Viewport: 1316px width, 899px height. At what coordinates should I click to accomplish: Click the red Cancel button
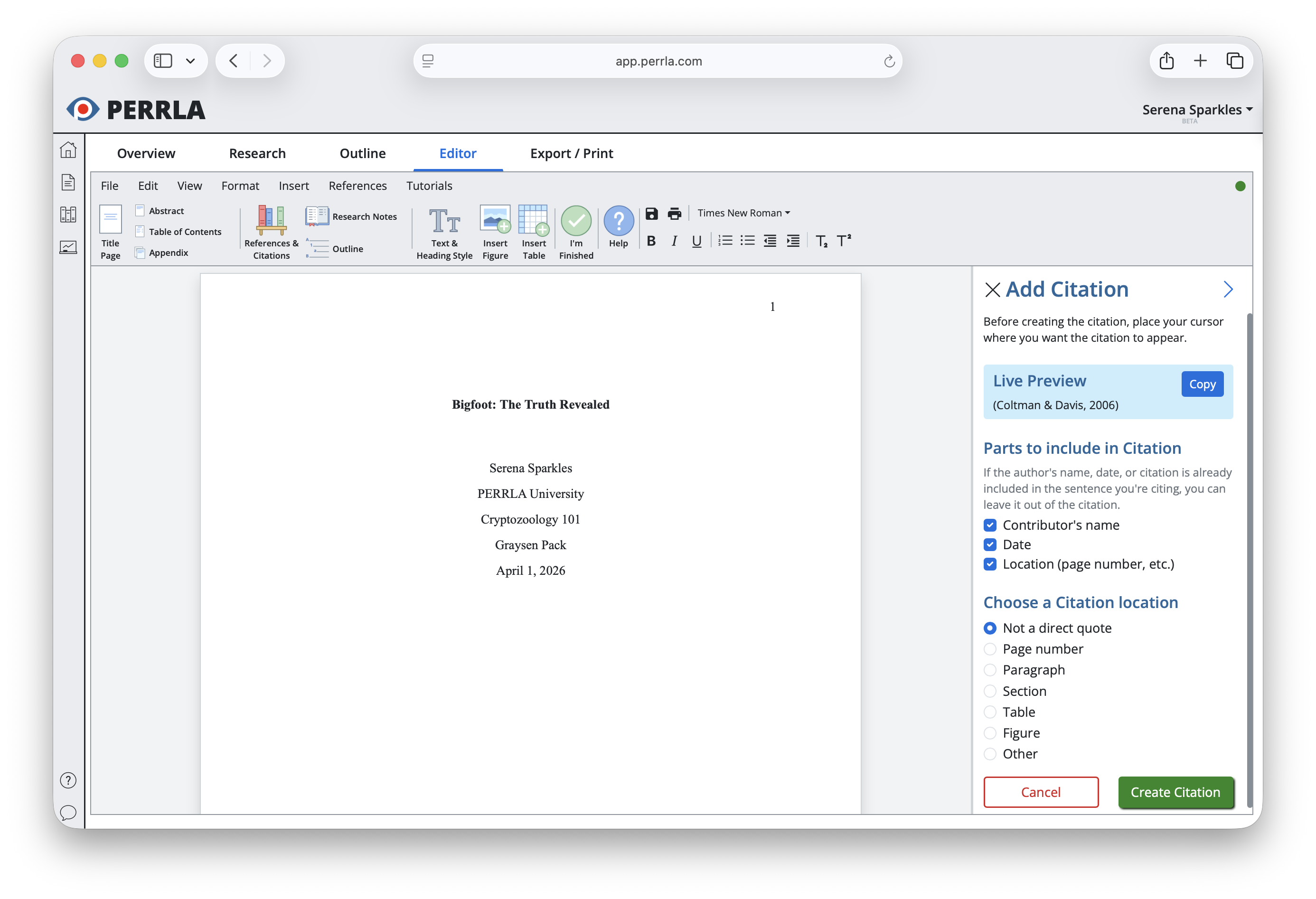click(1041, 793)
